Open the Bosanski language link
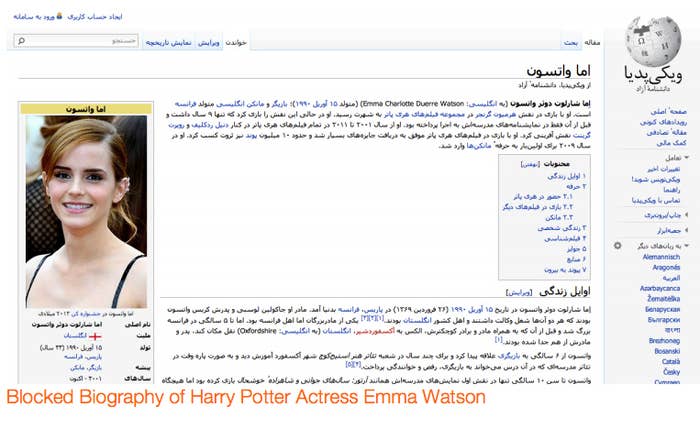The height and width of the screenshot is (429, 700). 667,351
